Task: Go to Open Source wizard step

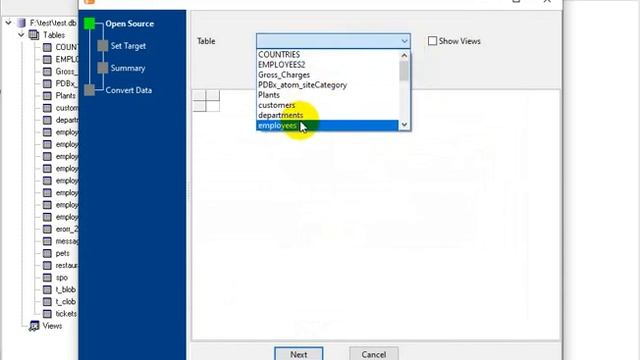Action: pos(129,24)
